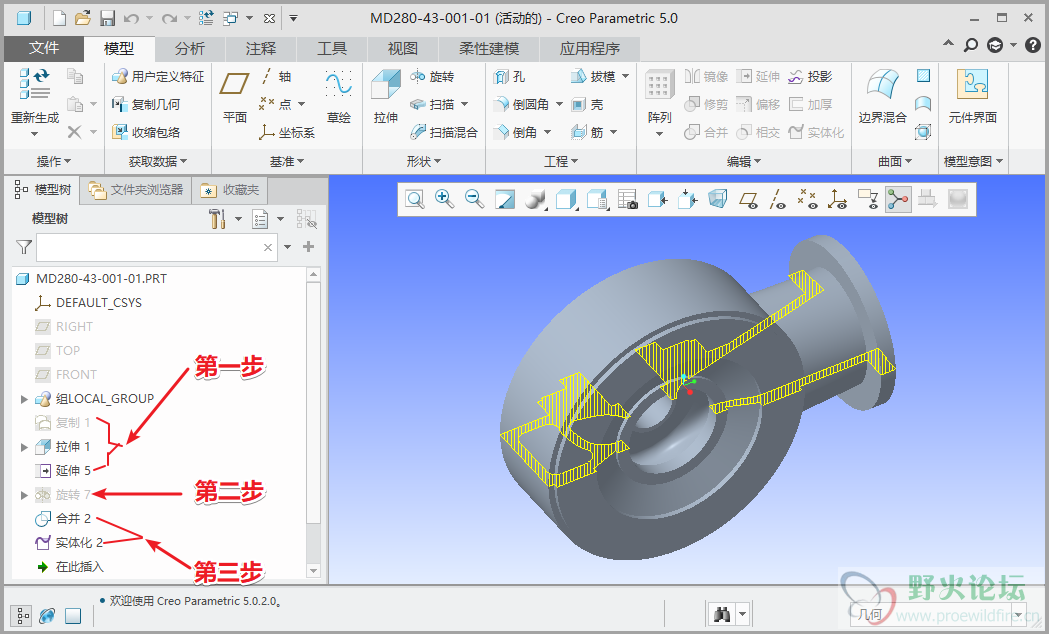
Task: Select the Hole (孔) tool
Action: click(x=510, y=76)
